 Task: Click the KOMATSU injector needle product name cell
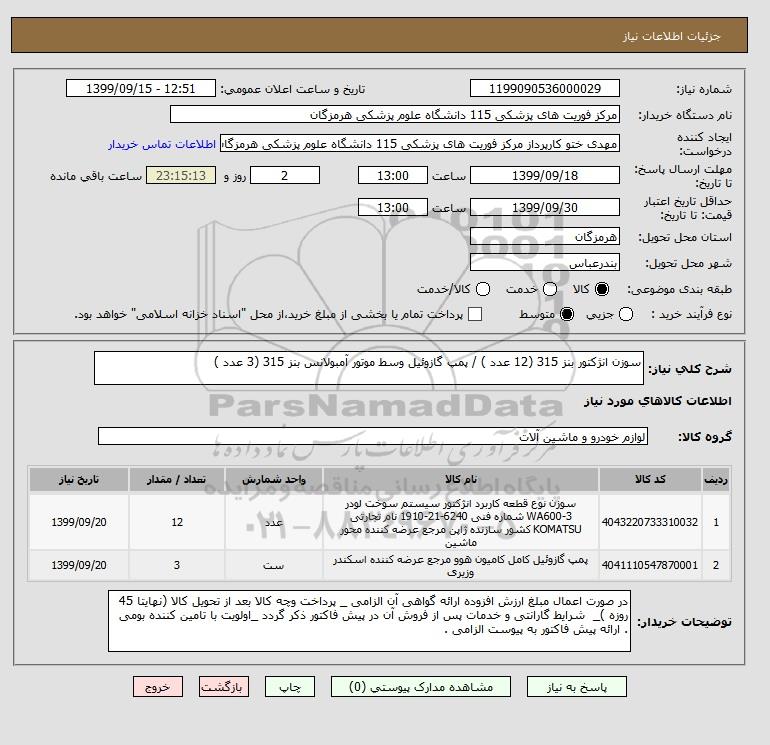click(x=461, y=523)
